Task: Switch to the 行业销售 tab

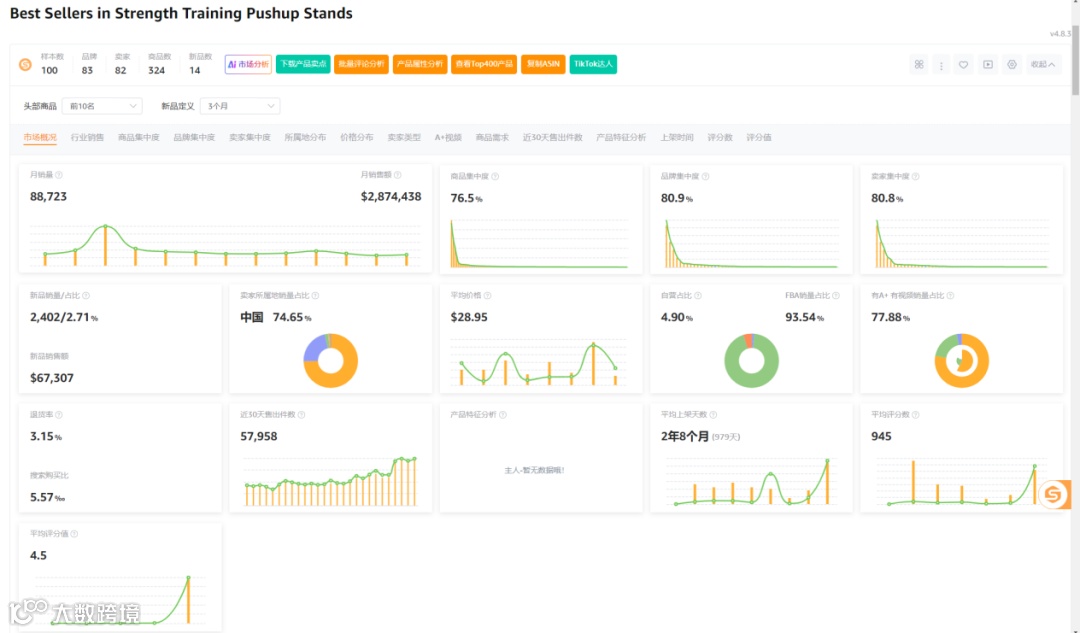Action: point(87,138)
